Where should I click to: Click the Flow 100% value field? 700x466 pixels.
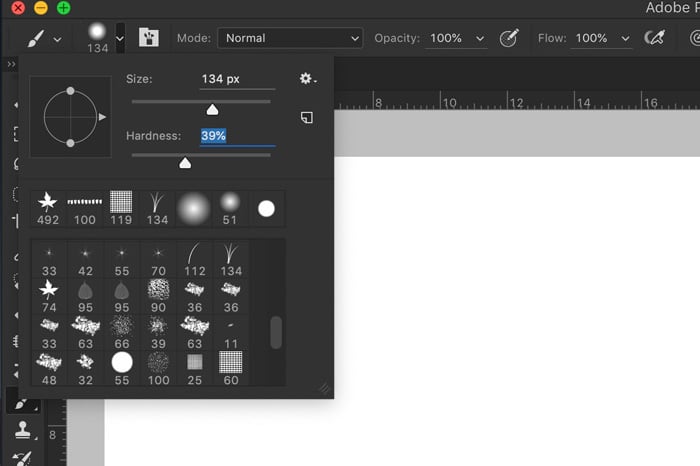pos(592,38)
